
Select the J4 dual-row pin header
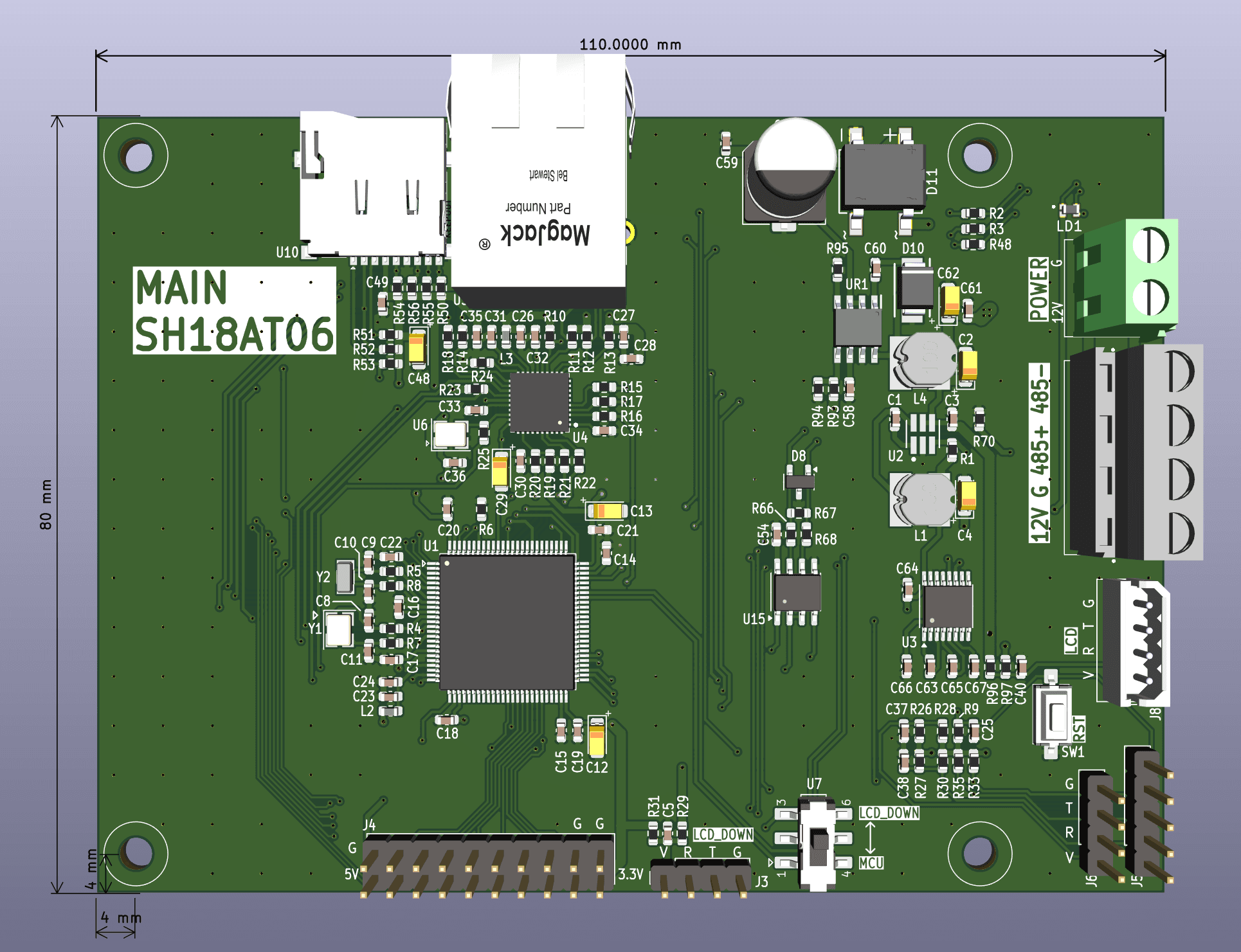point(487,863)
